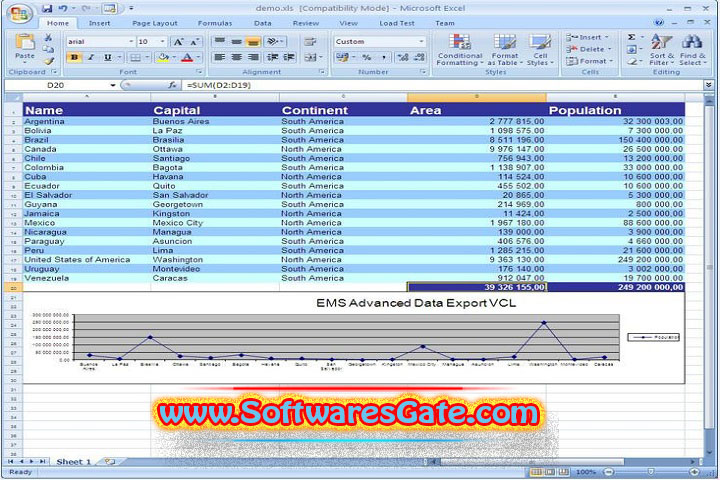Click the AutoSum sigma icon
Image resolution: width=720 pixels, height=480 pixels.
tap(632, 37)
